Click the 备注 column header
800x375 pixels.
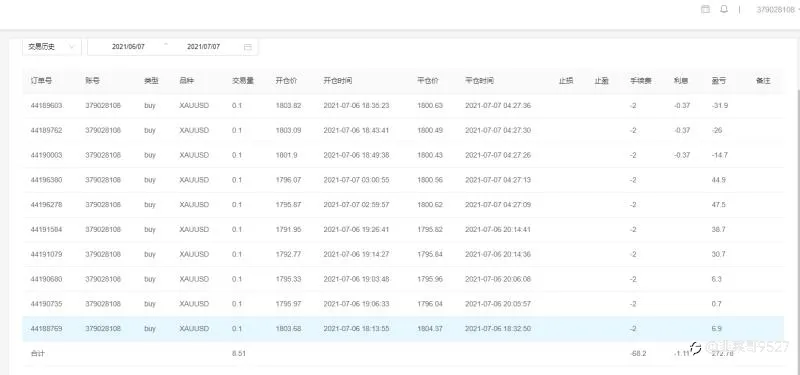[763, 81]
